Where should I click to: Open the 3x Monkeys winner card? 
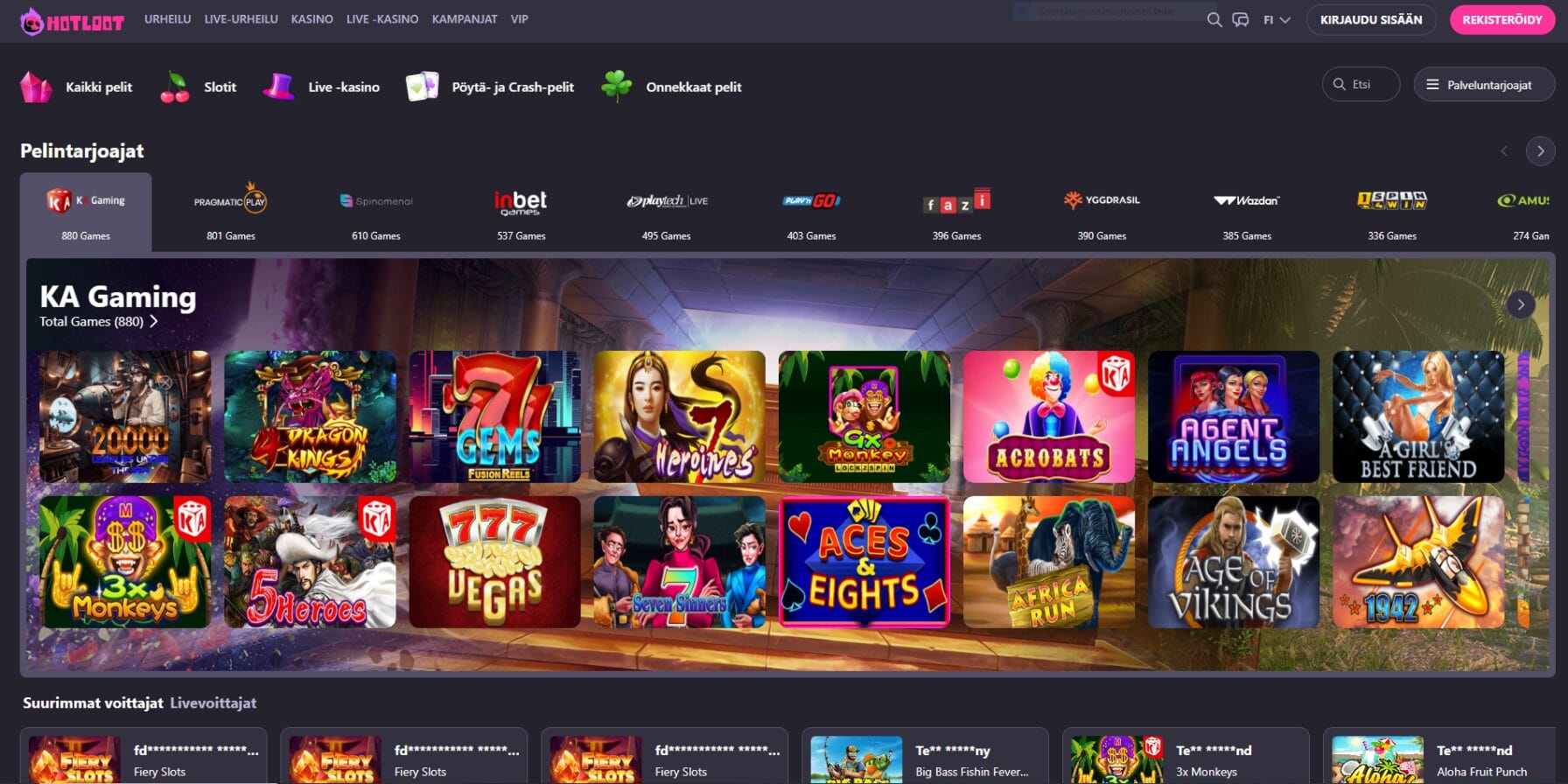coord(1186,756)
